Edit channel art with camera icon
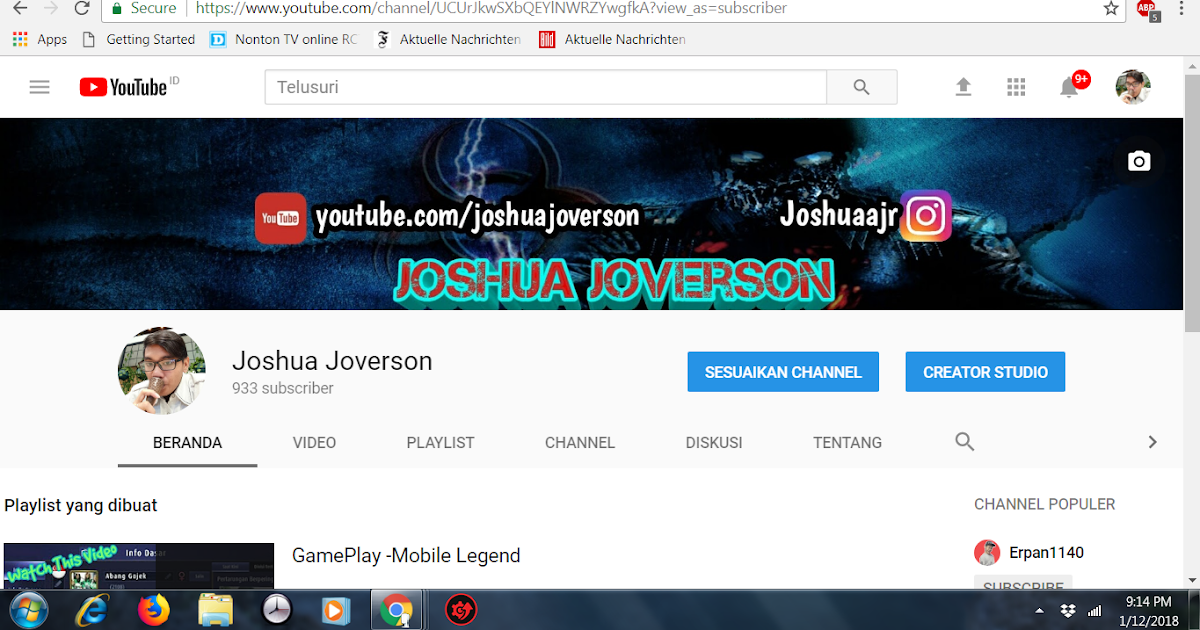 click(1138, 161)
